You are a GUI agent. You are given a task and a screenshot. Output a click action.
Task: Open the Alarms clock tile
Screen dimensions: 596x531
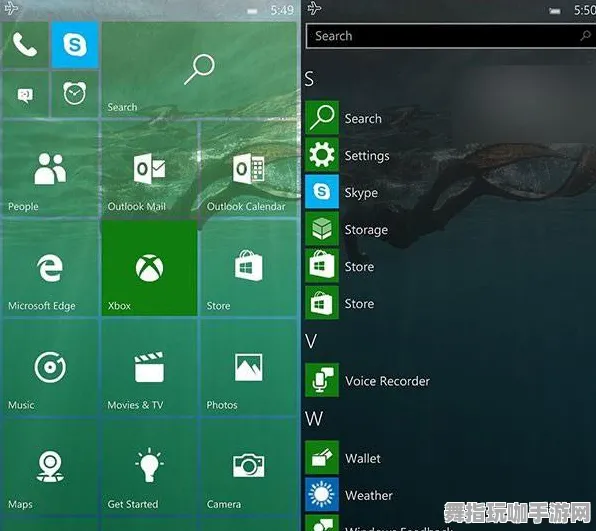[x=75, y=94]
